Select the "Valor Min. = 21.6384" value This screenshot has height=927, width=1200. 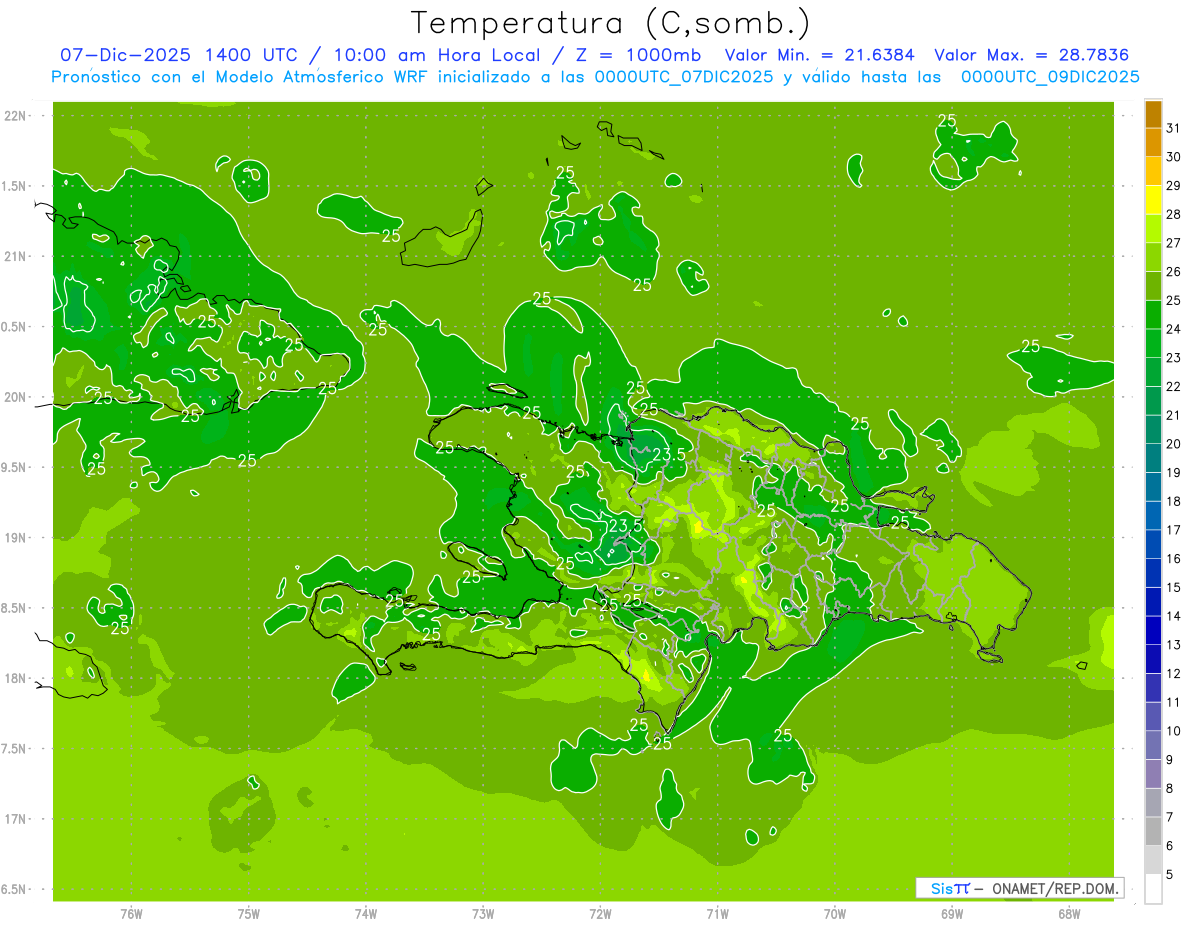tap(820, 55)
